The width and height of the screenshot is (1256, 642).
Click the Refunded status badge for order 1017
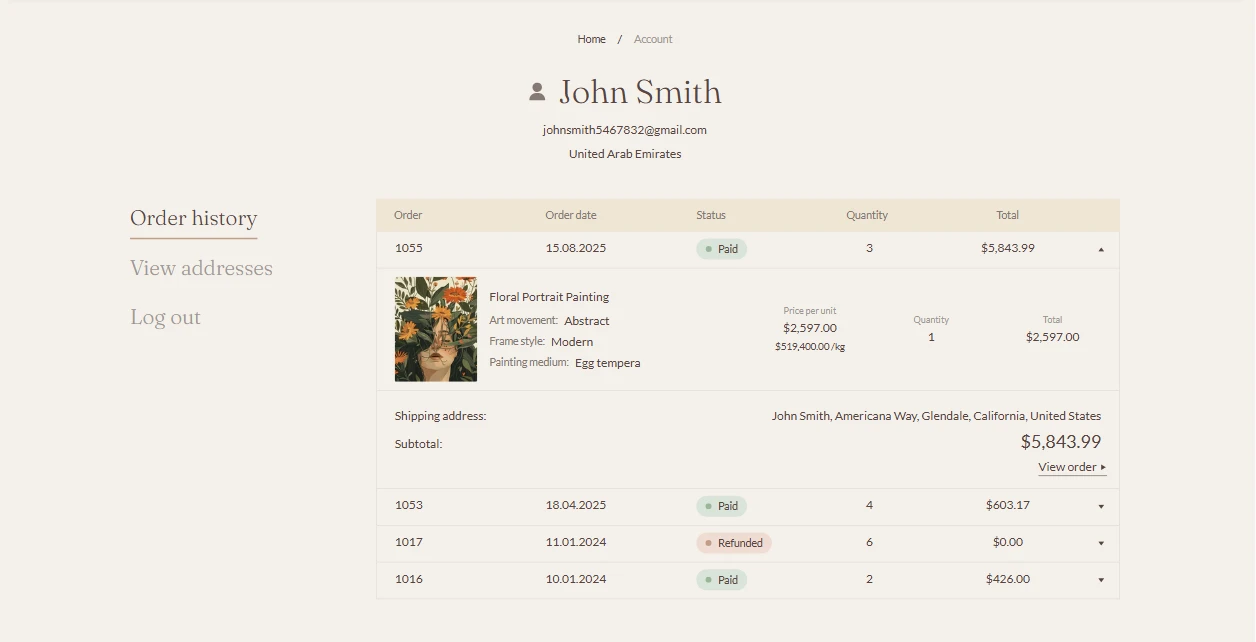pos(734,543)
